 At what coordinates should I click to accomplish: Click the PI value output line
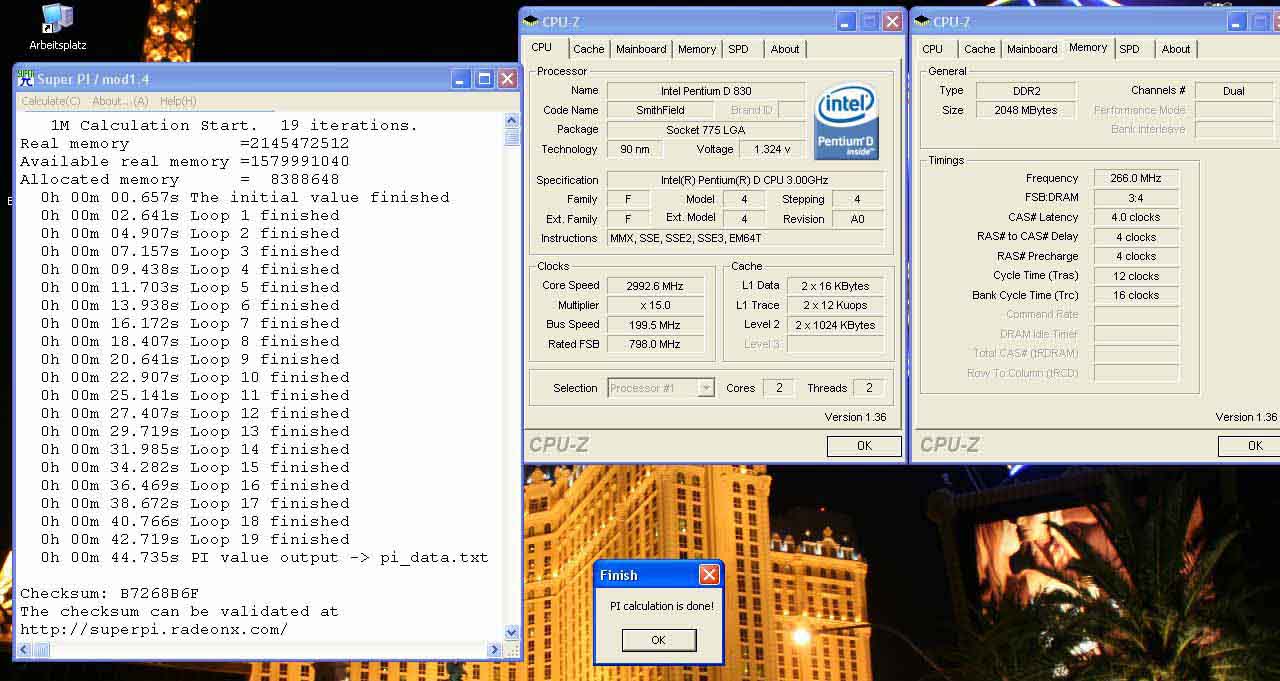coord(264,557)
